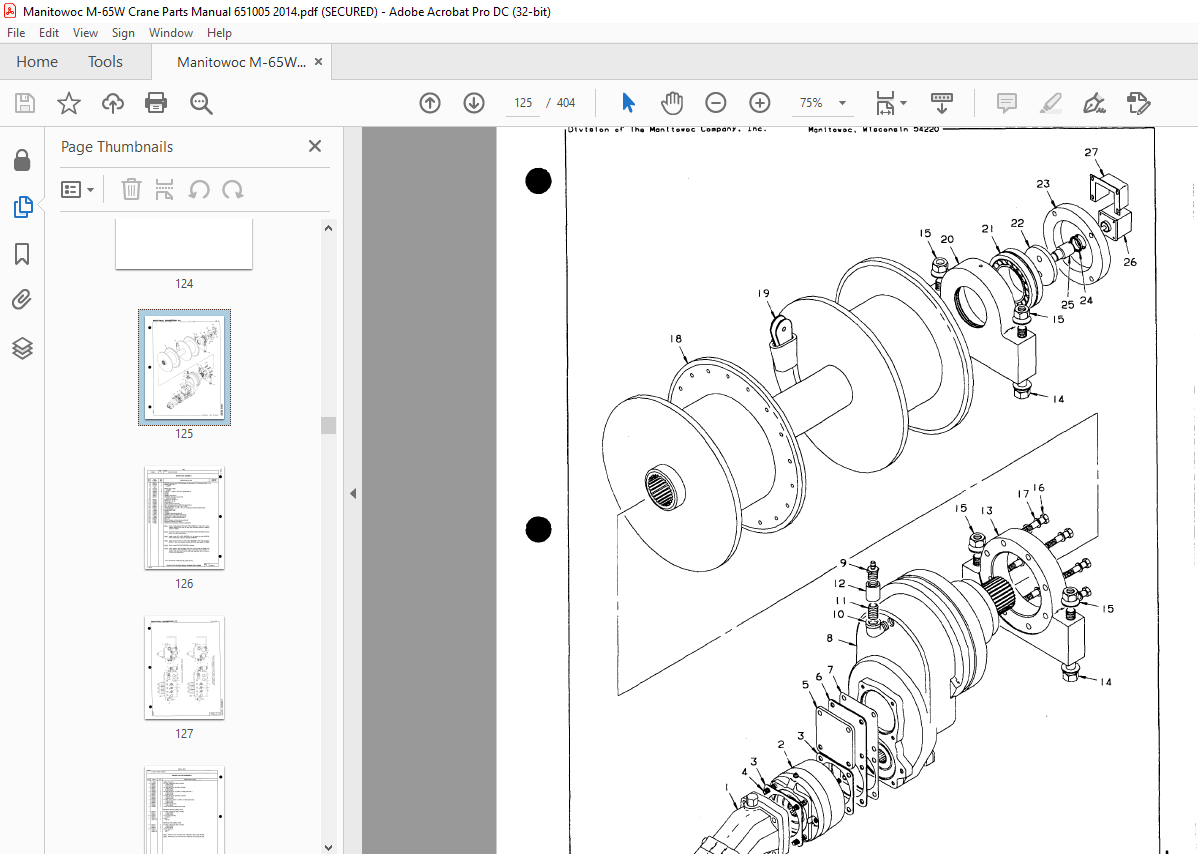Close the Page Thumbnails panel

click(315, 146)
